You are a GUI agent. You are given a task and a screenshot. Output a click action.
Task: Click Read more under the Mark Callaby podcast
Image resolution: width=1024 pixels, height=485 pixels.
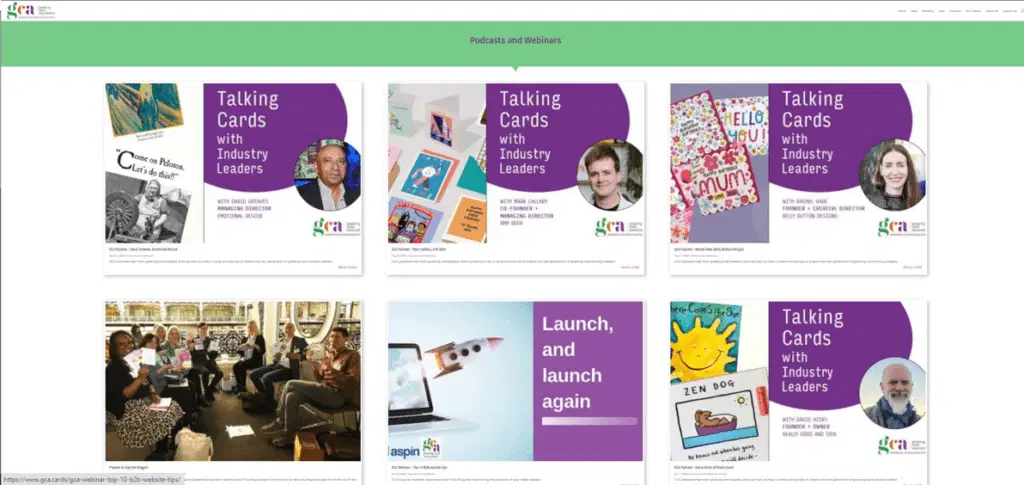629,267
